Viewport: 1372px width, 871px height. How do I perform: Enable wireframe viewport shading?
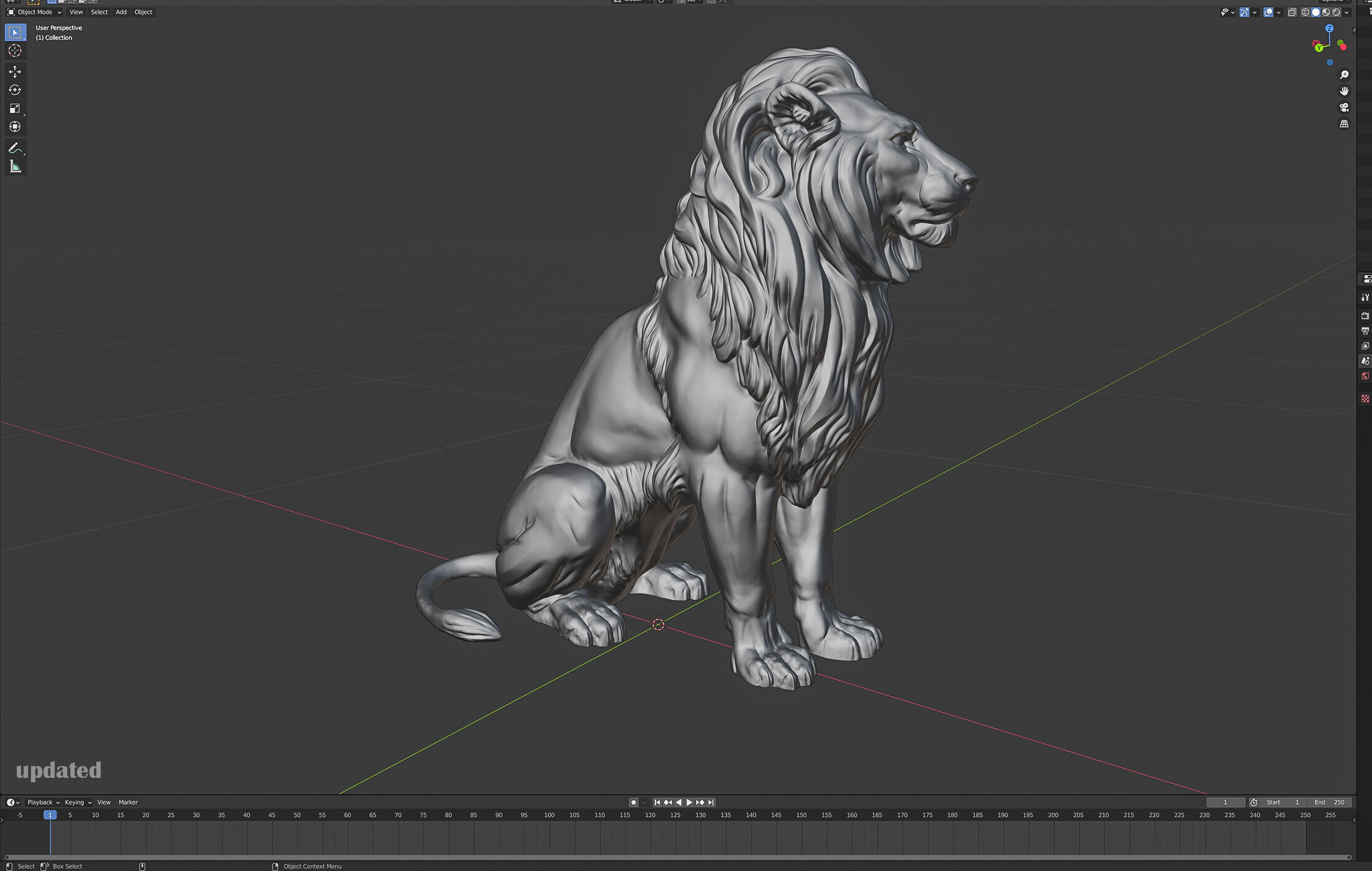click(x=1305, y=12)
